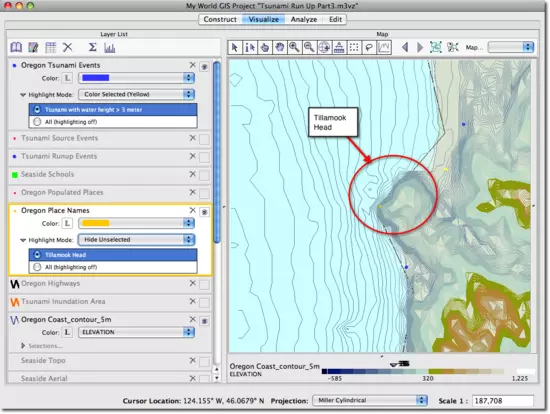Viewport: 550px width, 414px height.
Task: Switch to the Edit tab
Action: (x=335, y=19)
